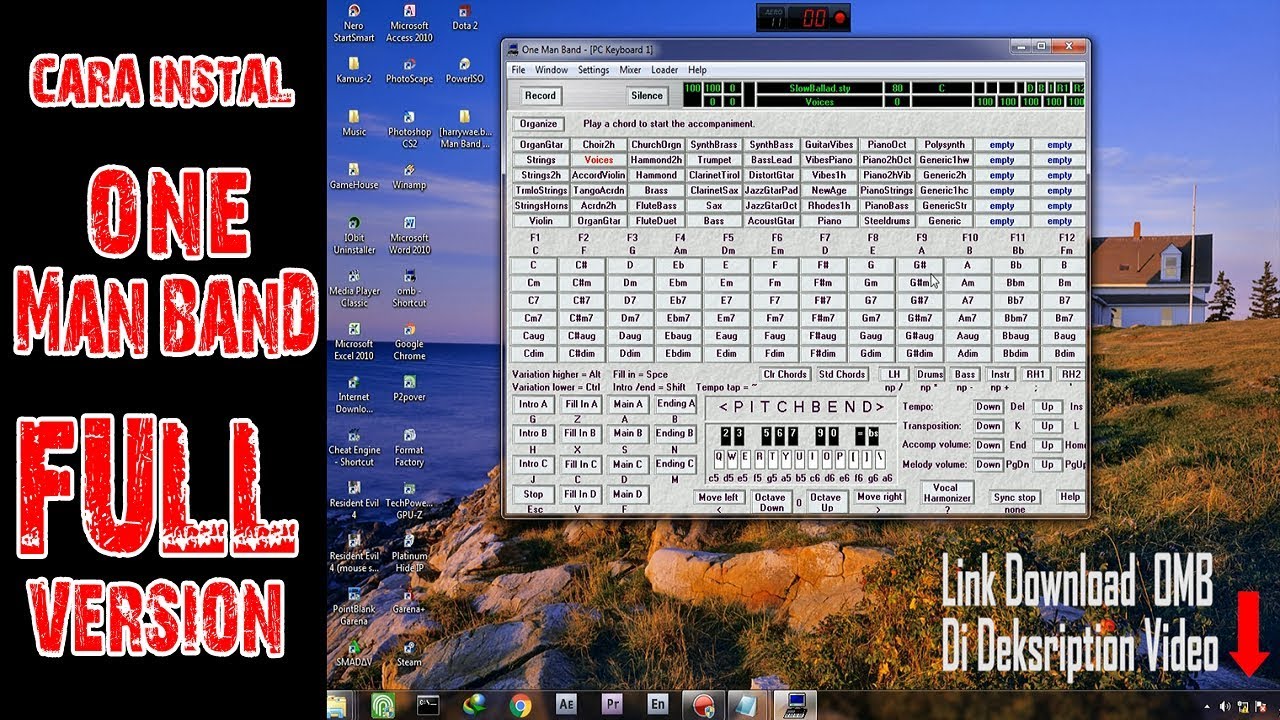This screenshot has width=1280, height=720.
Task: Click the Organize button
Action: tap(539, 124)
